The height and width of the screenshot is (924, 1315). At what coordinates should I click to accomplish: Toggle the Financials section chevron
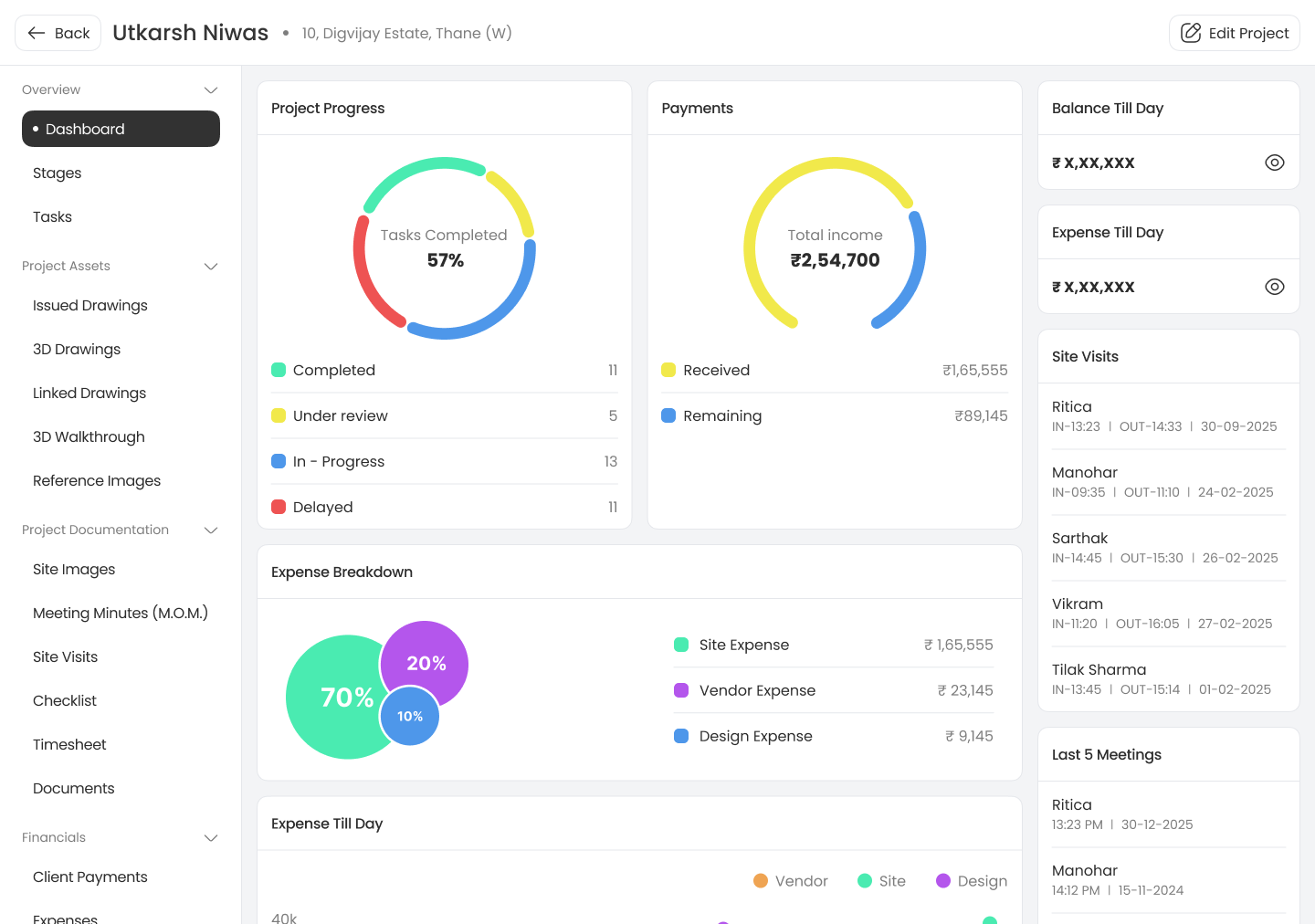[211, 838]
